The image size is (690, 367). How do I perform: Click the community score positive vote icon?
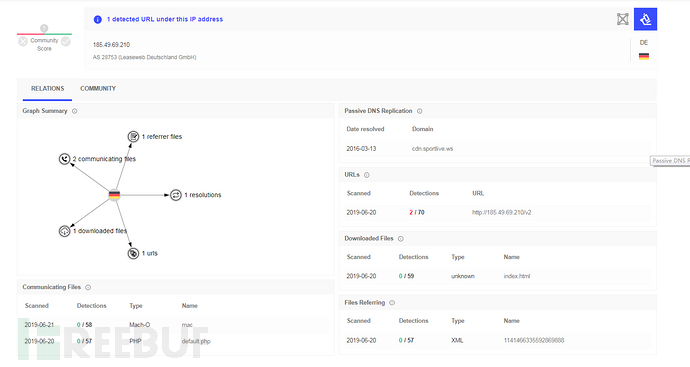pyautogui.click(x=66, y=41)
